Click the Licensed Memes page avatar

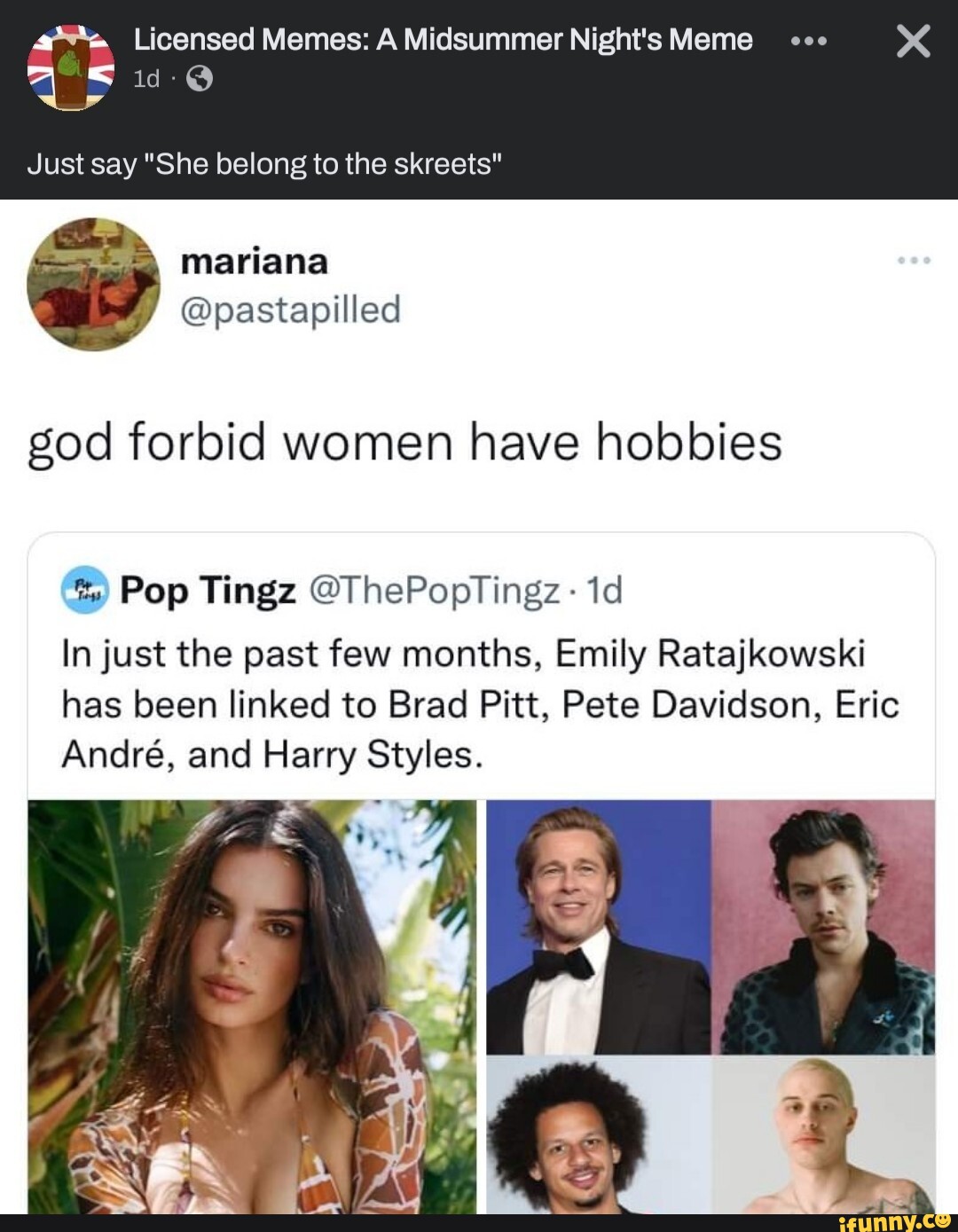tap(71, 67)
